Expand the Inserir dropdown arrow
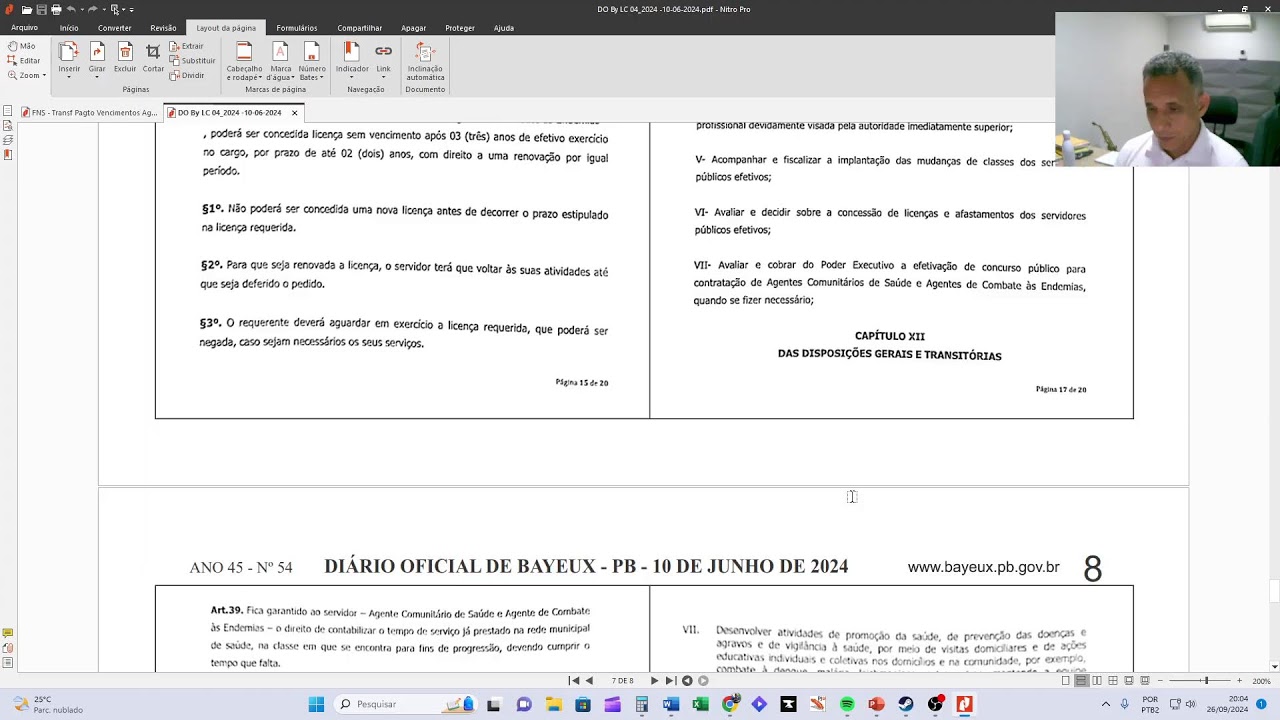 click(69, 77)
